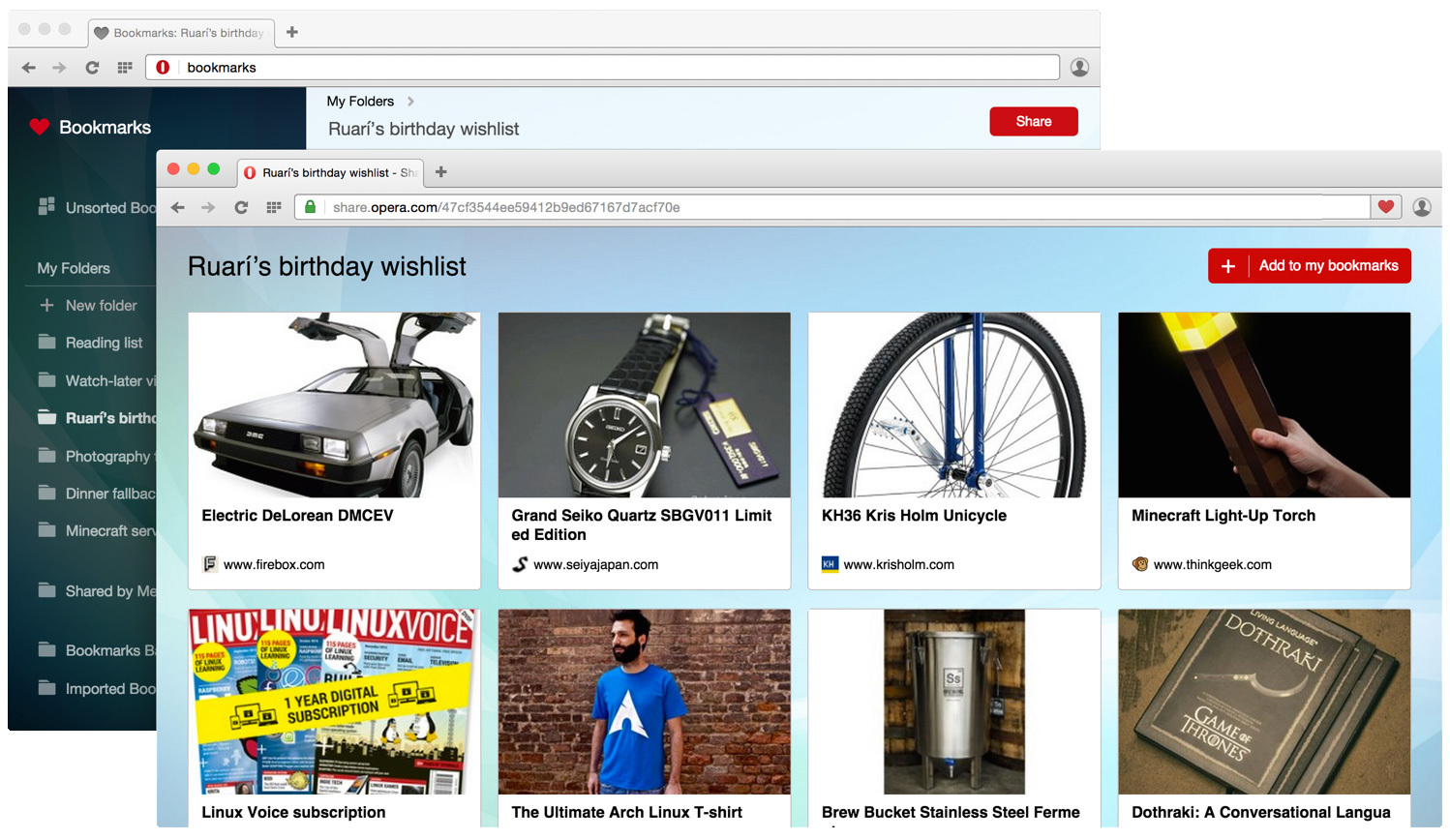Open Grand Seiko watch thumbnail
This screenshot has height=840, width=1450.
pos(644,405)
